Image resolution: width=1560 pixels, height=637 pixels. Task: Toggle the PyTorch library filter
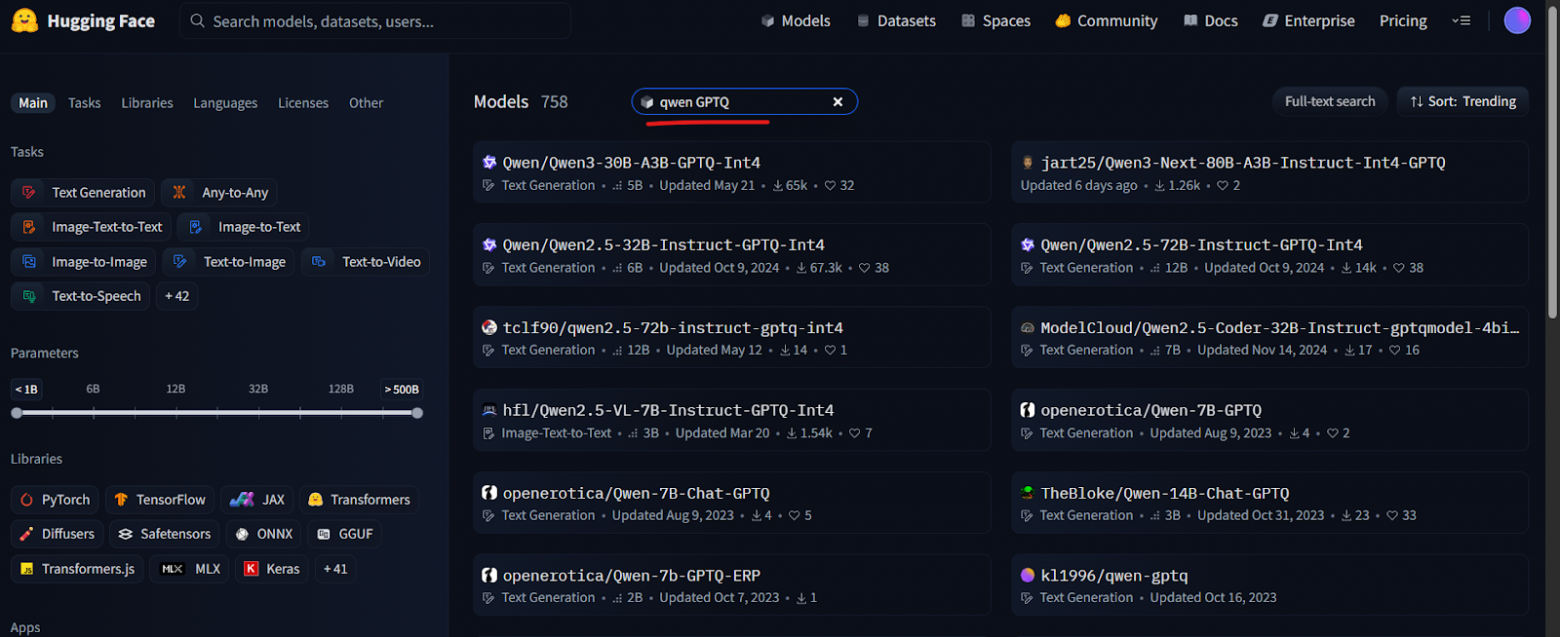click(55, 500)
